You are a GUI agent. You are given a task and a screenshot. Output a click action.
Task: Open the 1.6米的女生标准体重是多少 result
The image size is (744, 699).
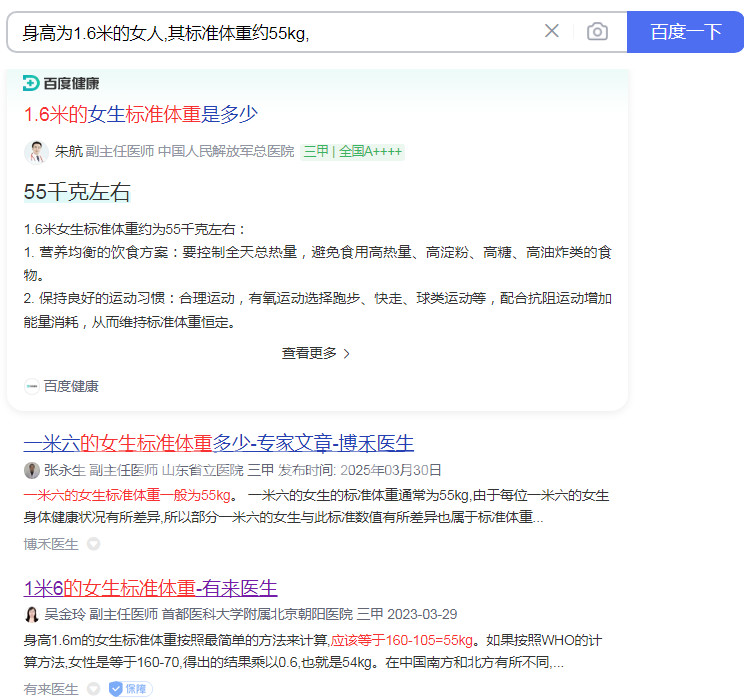(141, 114)
